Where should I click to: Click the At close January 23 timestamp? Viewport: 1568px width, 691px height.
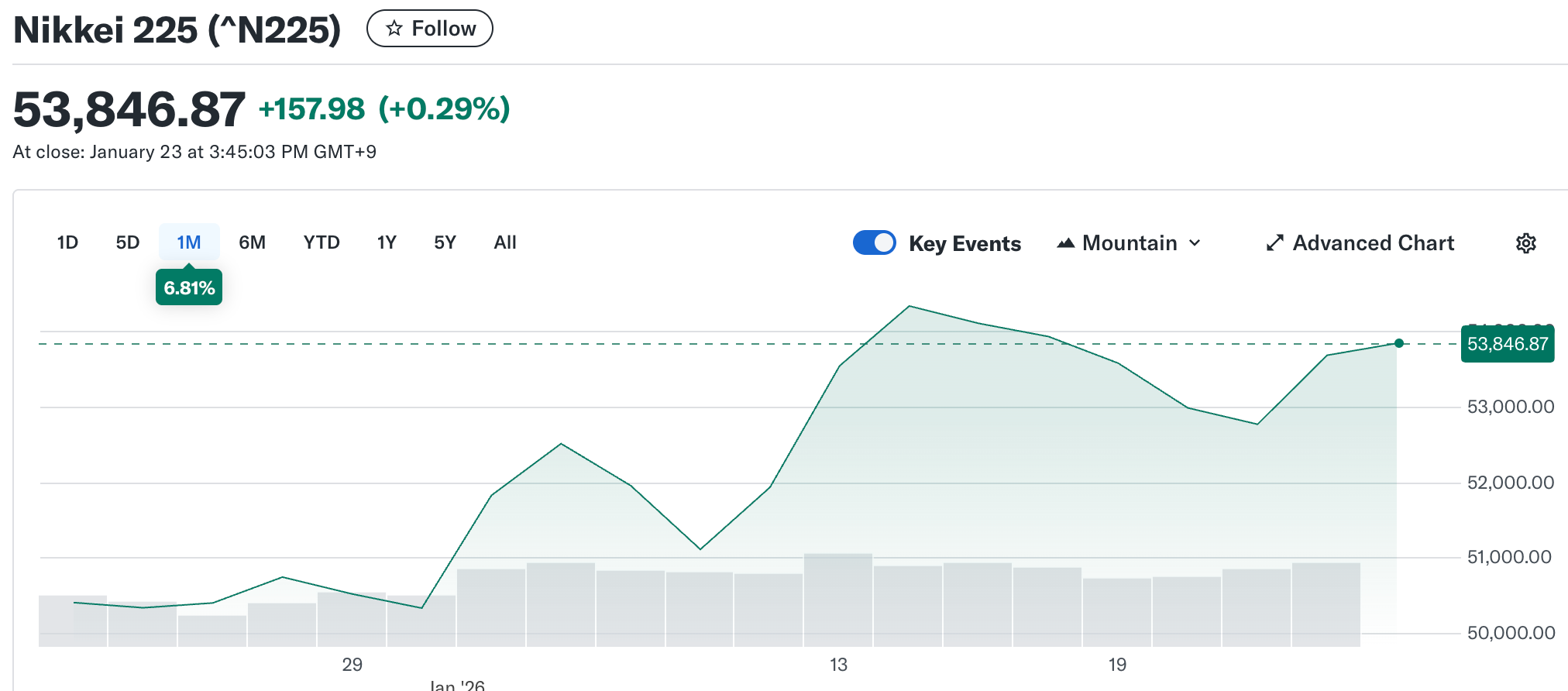click(x=194, y=152)
